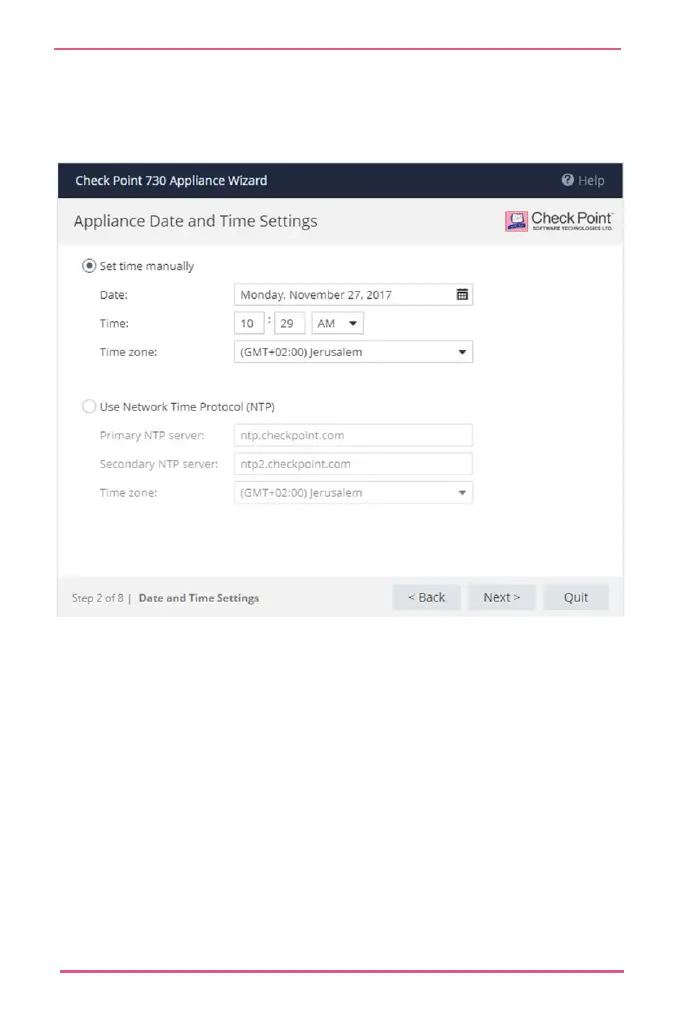
Task: Select the Set time manually radio button
Action: (x=89, y=266)
